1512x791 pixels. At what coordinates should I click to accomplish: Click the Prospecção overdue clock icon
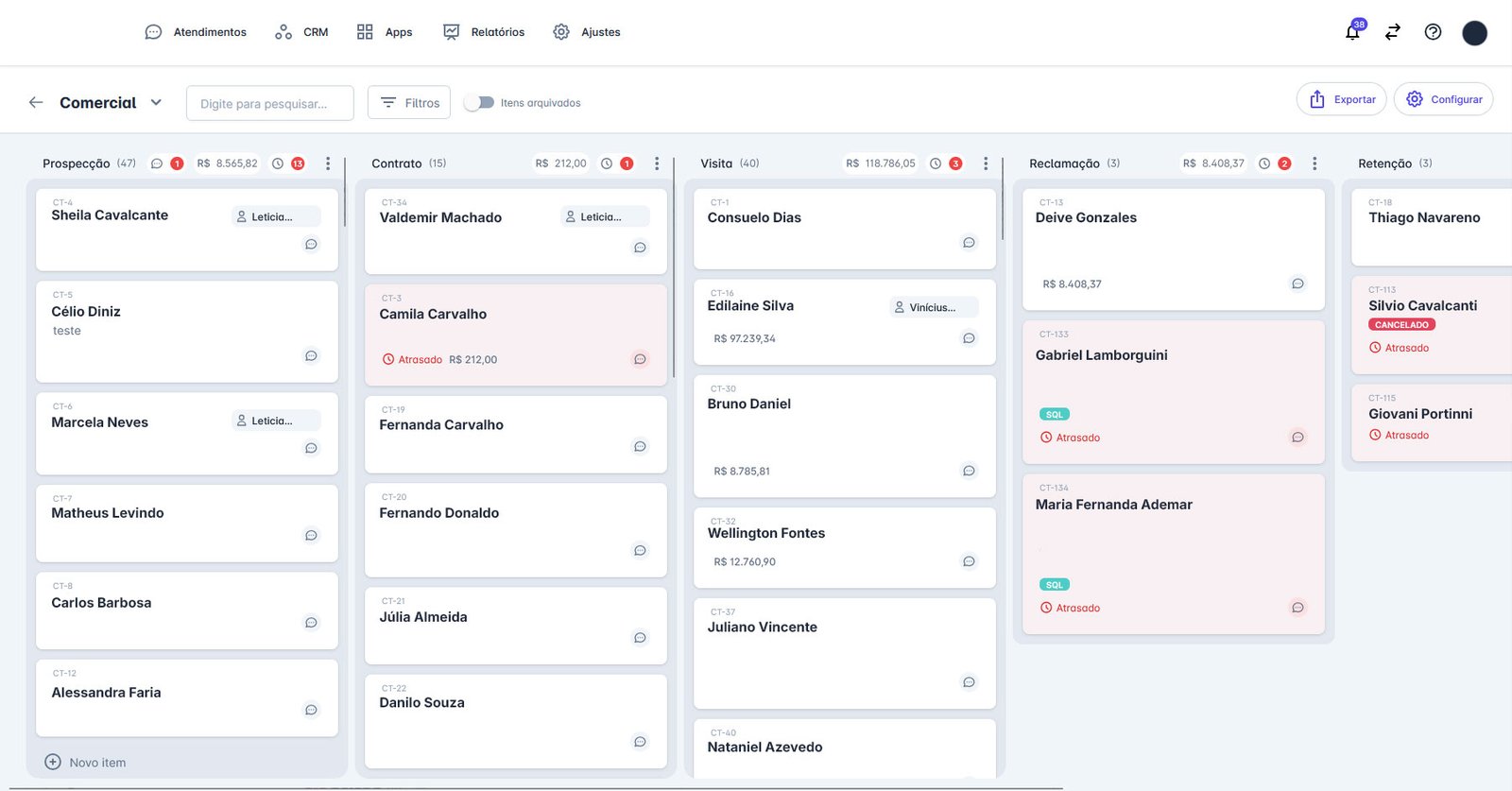point(278,163)
